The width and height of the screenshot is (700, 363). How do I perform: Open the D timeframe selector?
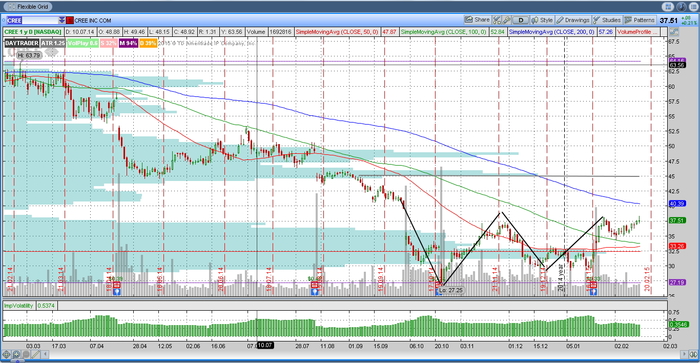click(x=521, y=20)
